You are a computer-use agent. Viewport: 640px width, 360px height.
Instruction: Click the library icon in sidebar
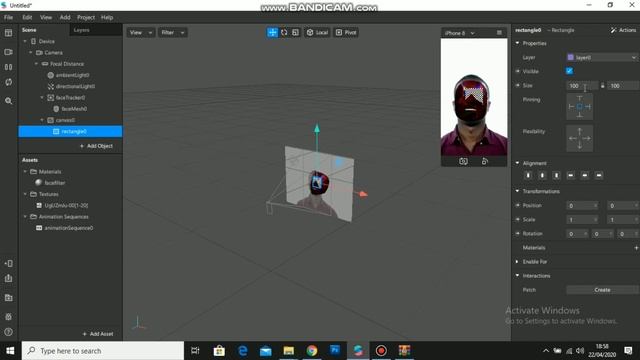(x=9, y=298)
